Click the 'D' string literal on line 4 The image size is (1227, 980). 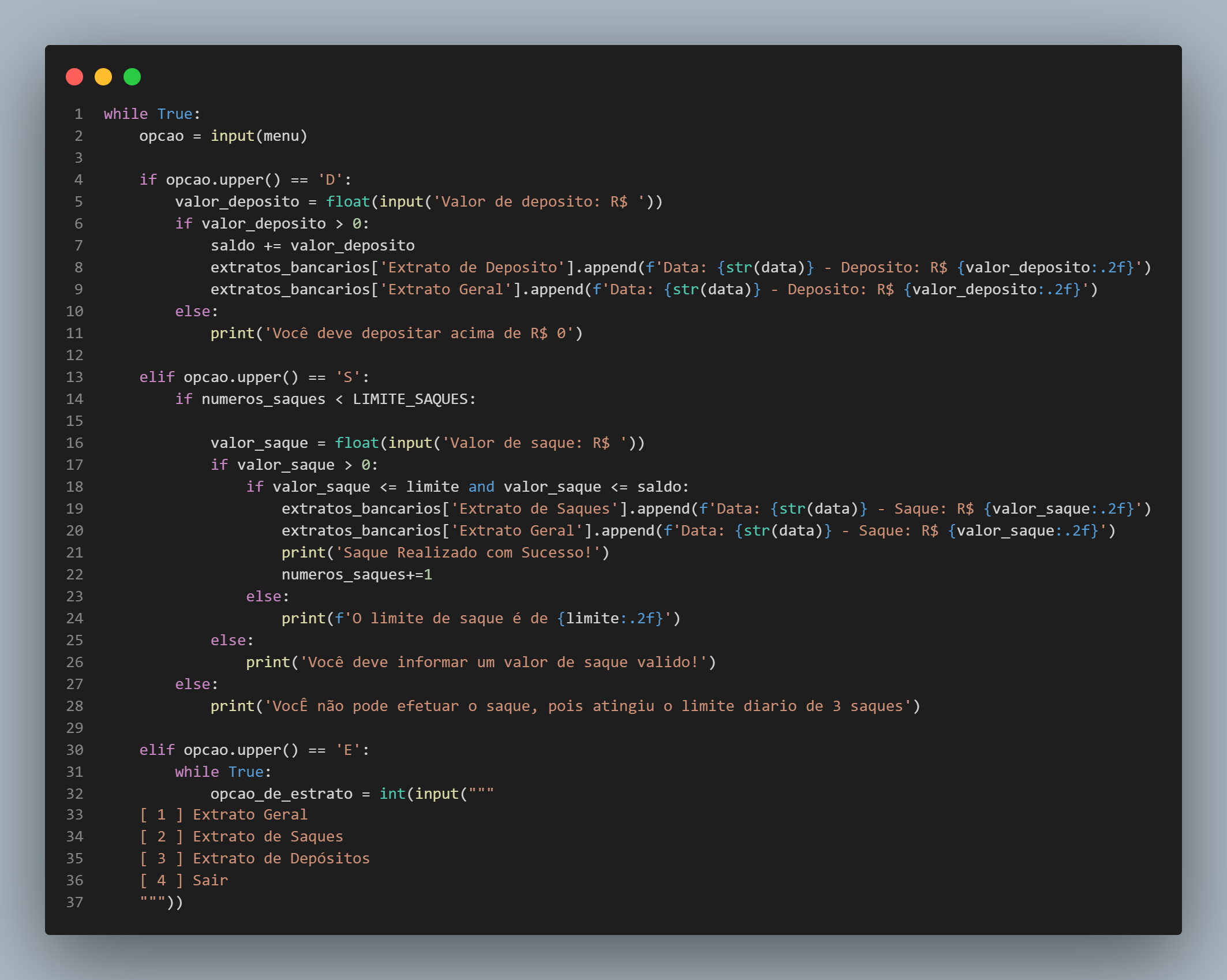pyautogui.click(x=330, y=179)
